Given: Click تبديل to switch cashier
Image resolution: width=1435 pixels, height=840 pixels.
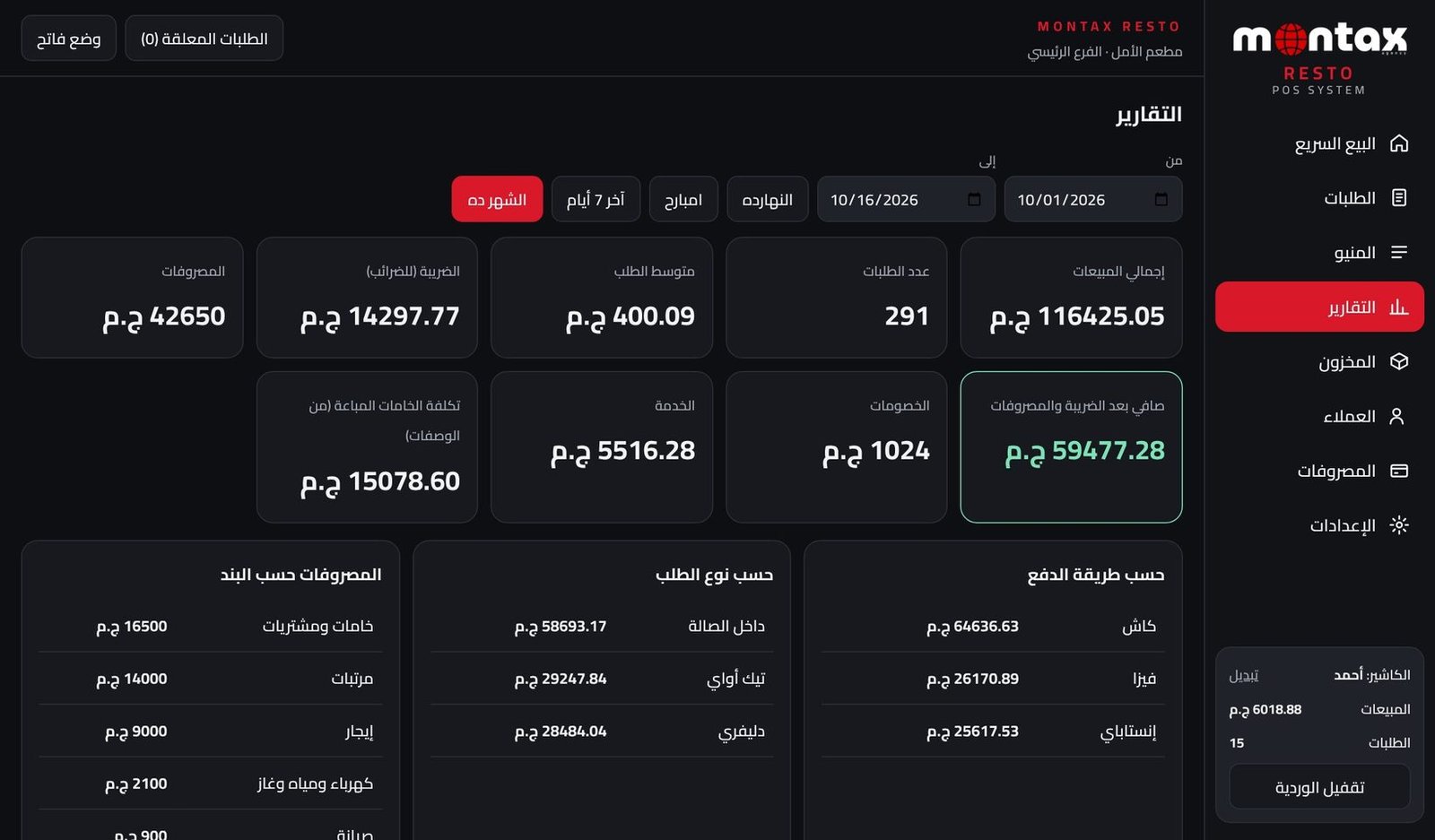Looking at the screenshot, I should pyautogui.click(x=1244, y=675).
